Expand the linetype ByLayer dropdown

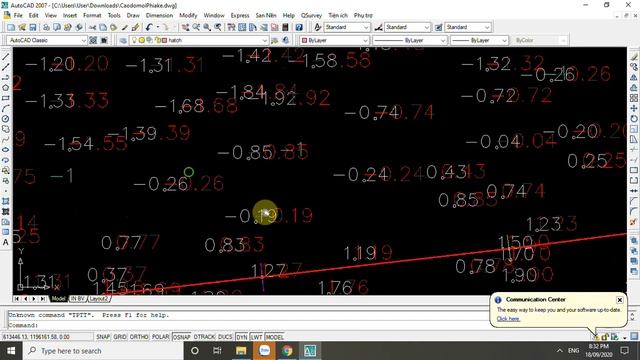443,40
